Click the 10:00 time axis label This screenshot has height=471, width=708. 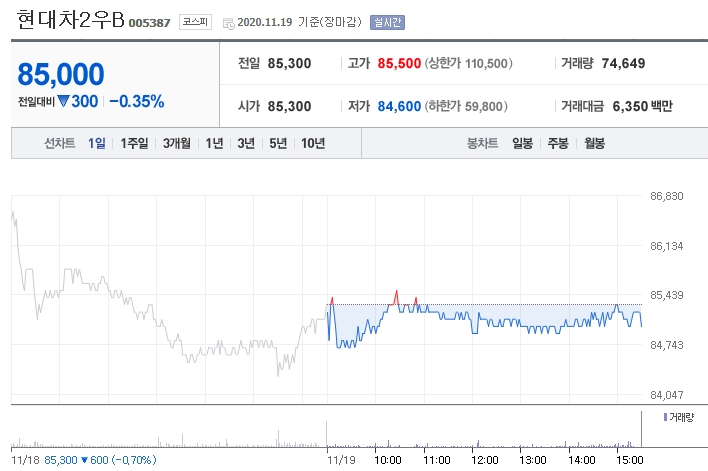pyautogui.click(x=387, y=460)
